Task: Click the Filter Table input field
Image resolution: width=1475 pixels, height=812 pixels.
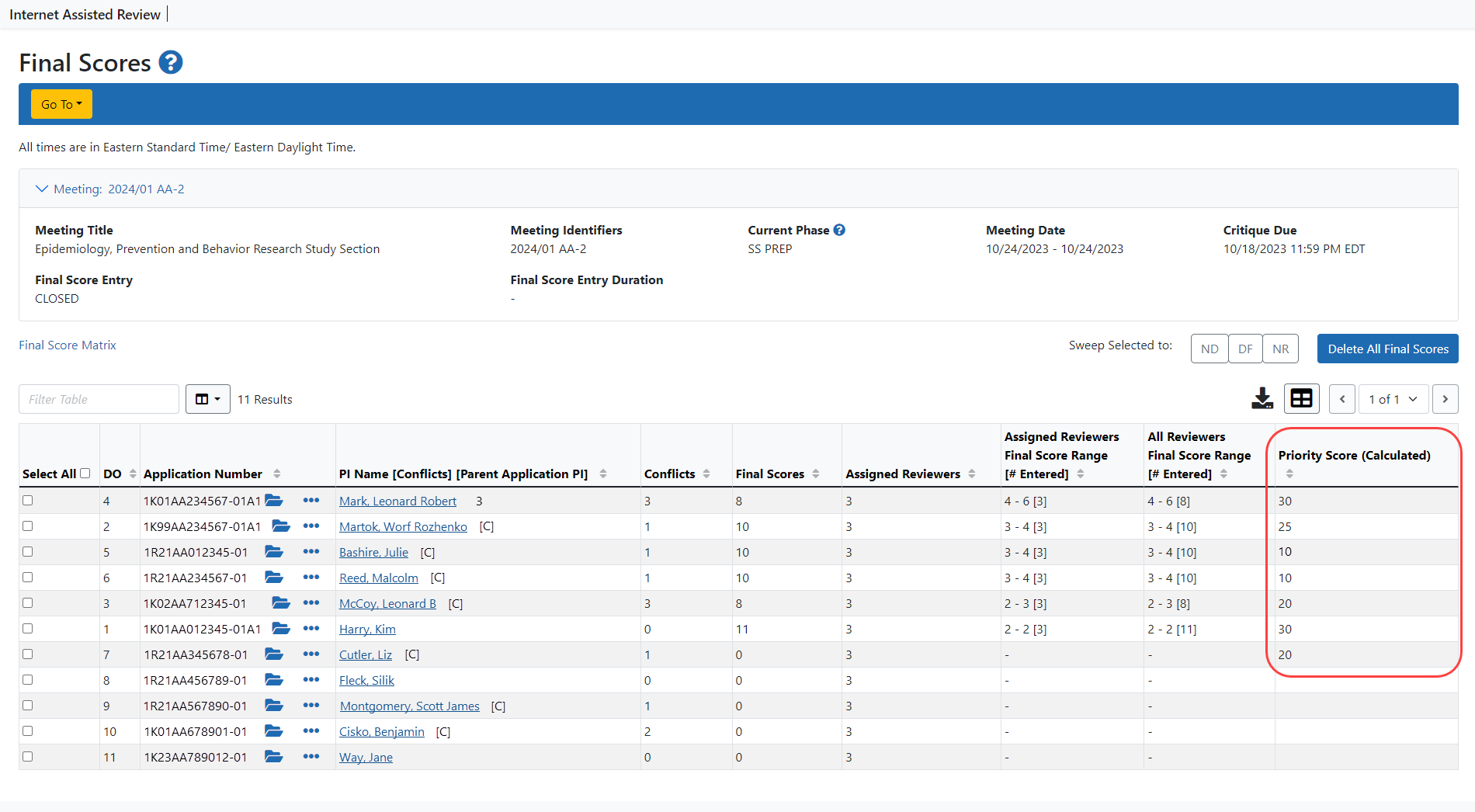Action: 99,399
